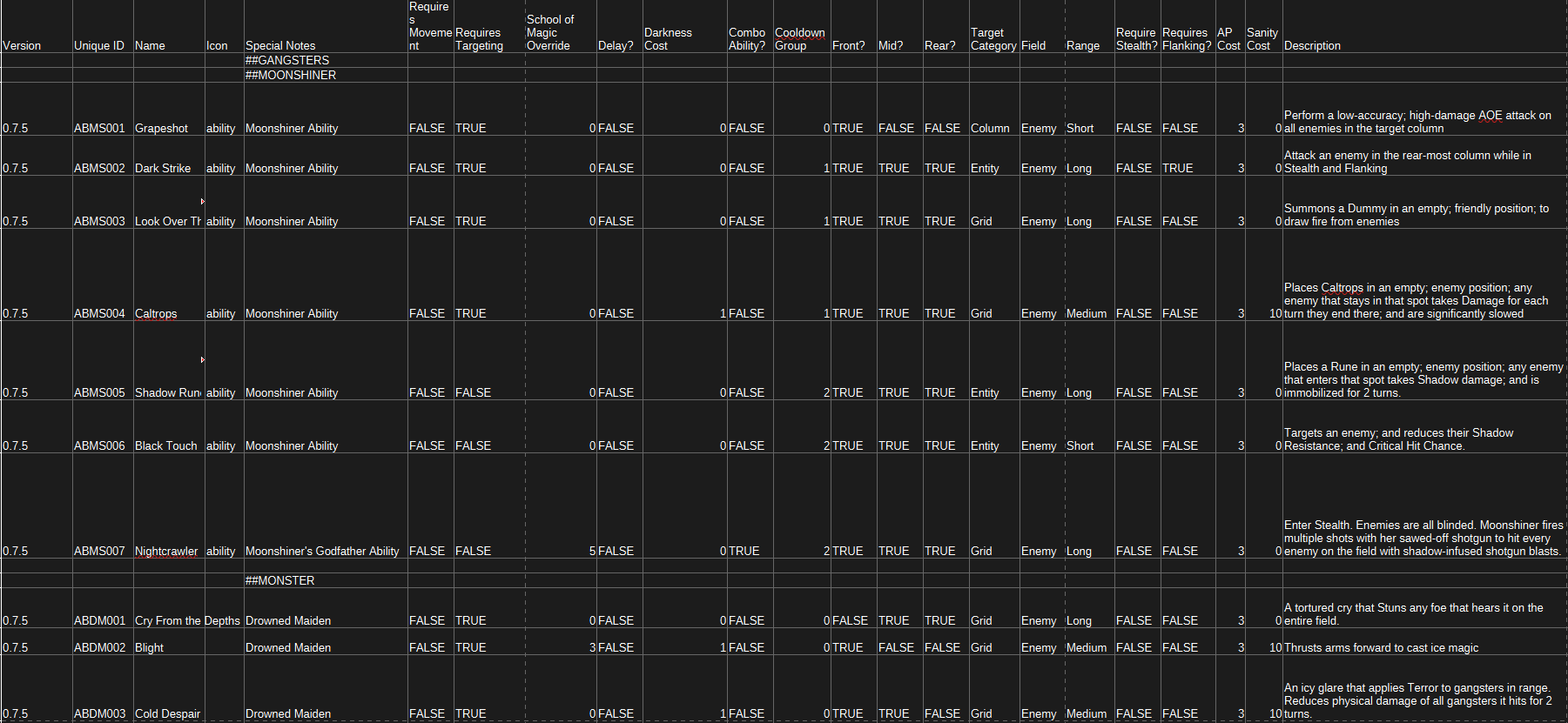Viewport: 1568px width, 723px height.
Task: Select the Cry From the Depths cell
Action: point(187,620)
